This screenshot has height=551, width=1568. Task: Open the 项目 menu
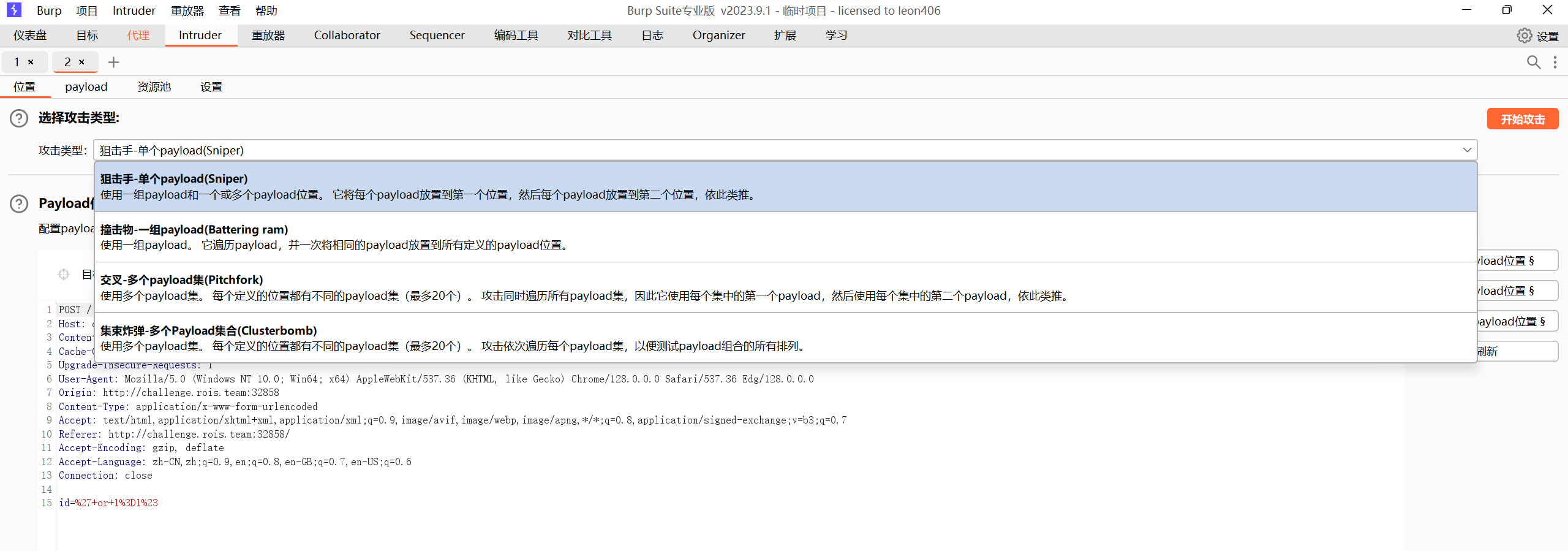coord(86,10)
